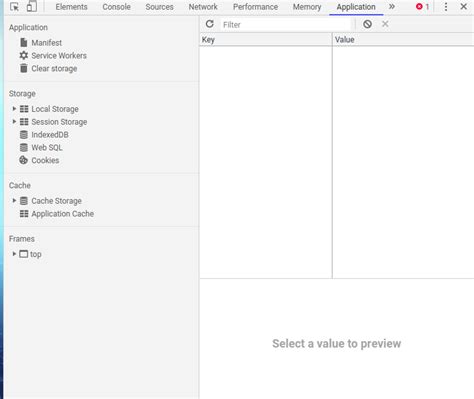Expand the top frame tree arrow
Viewport: 474px width, 399px height.
(14, 254)
